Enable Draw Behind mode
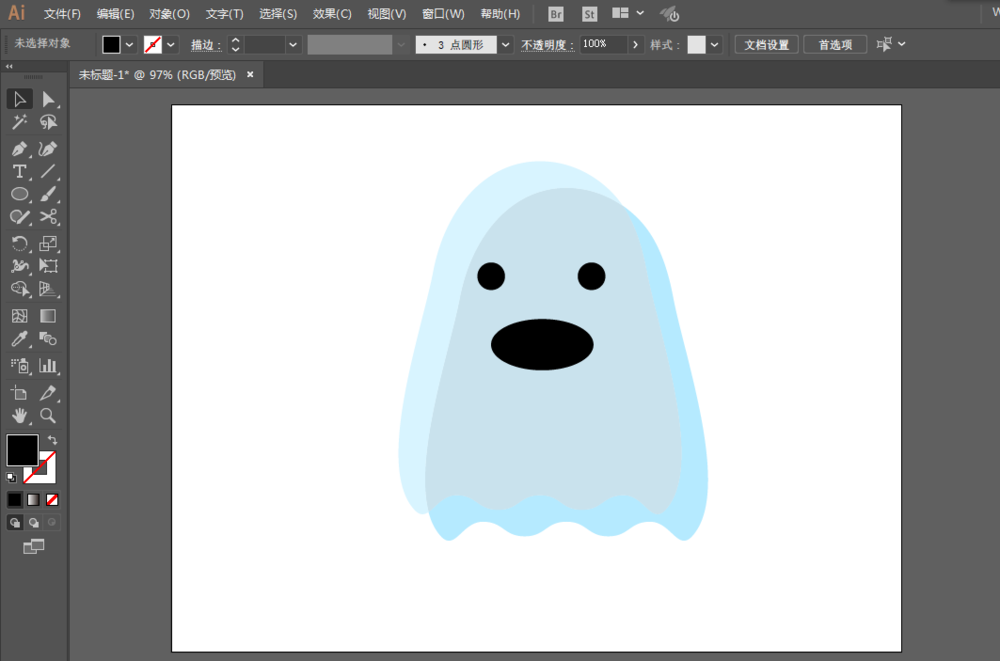This screenshot has height=661, width=1000. click(33, 523)
